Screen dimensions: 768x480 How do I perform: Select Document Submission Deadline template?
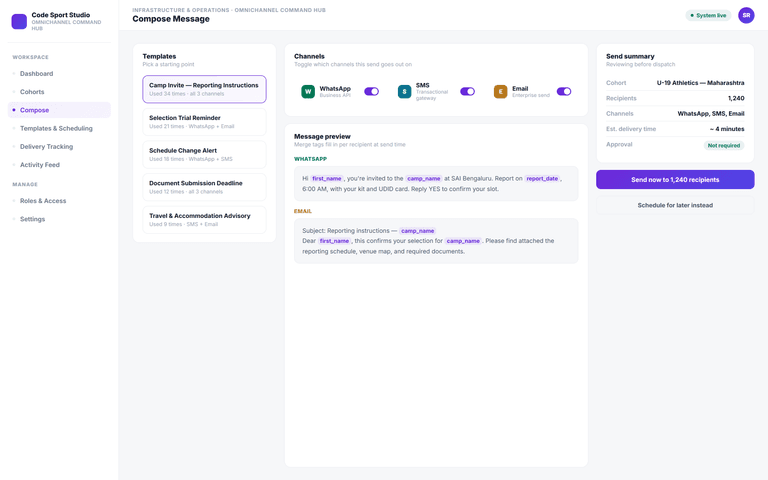coord(204,187)
